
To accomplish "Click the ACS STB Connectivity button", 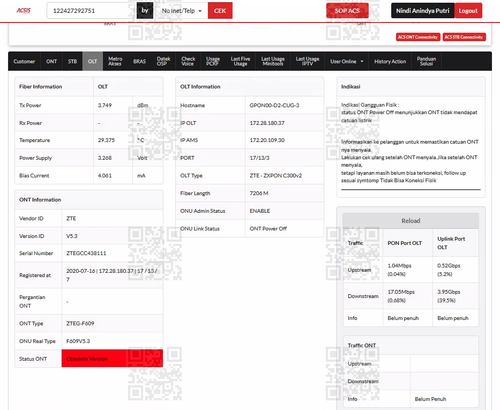I will 464,37.
